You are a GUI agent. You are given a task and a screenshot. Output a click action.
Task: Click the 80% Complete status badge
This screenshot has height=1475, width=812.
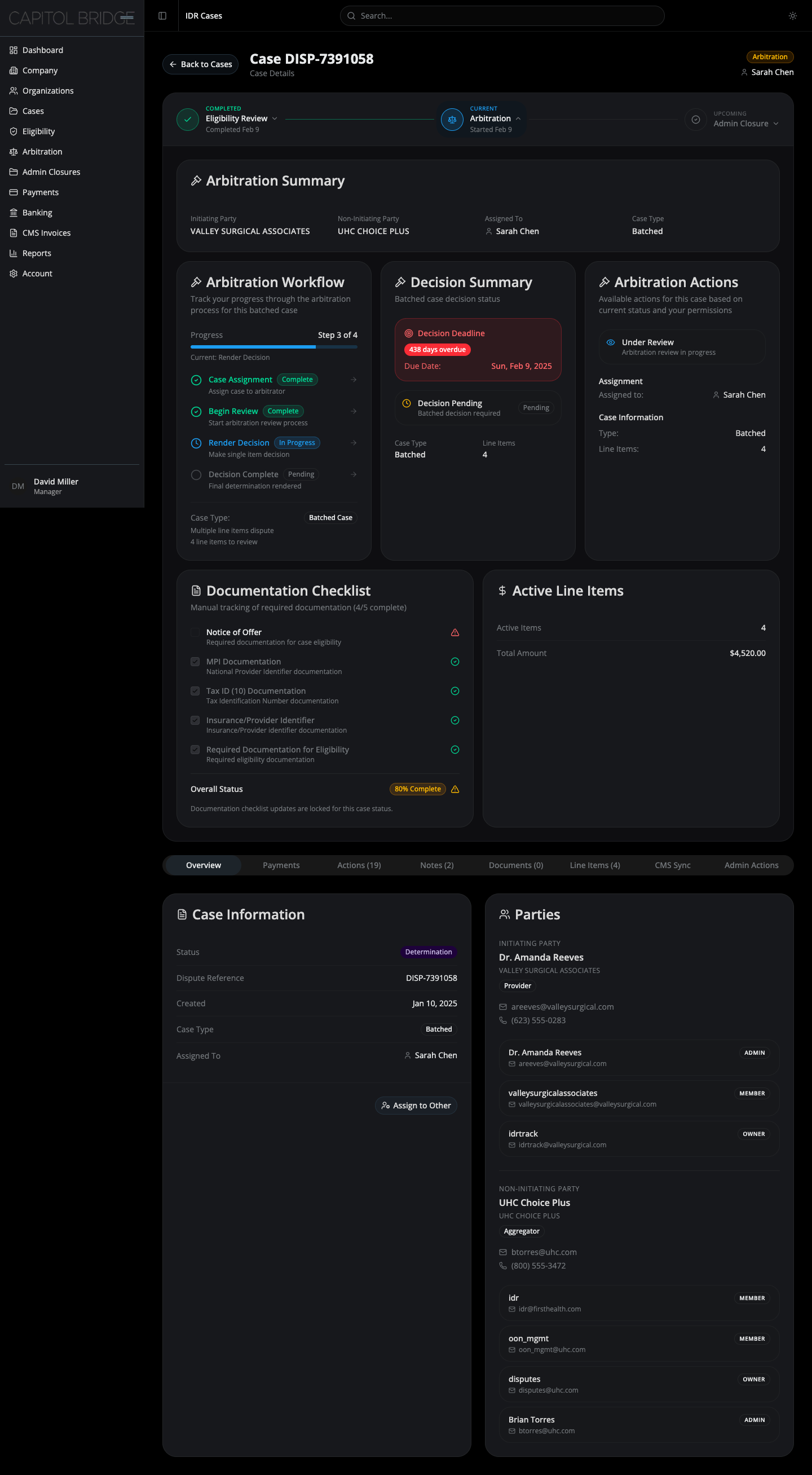[418, 789]
